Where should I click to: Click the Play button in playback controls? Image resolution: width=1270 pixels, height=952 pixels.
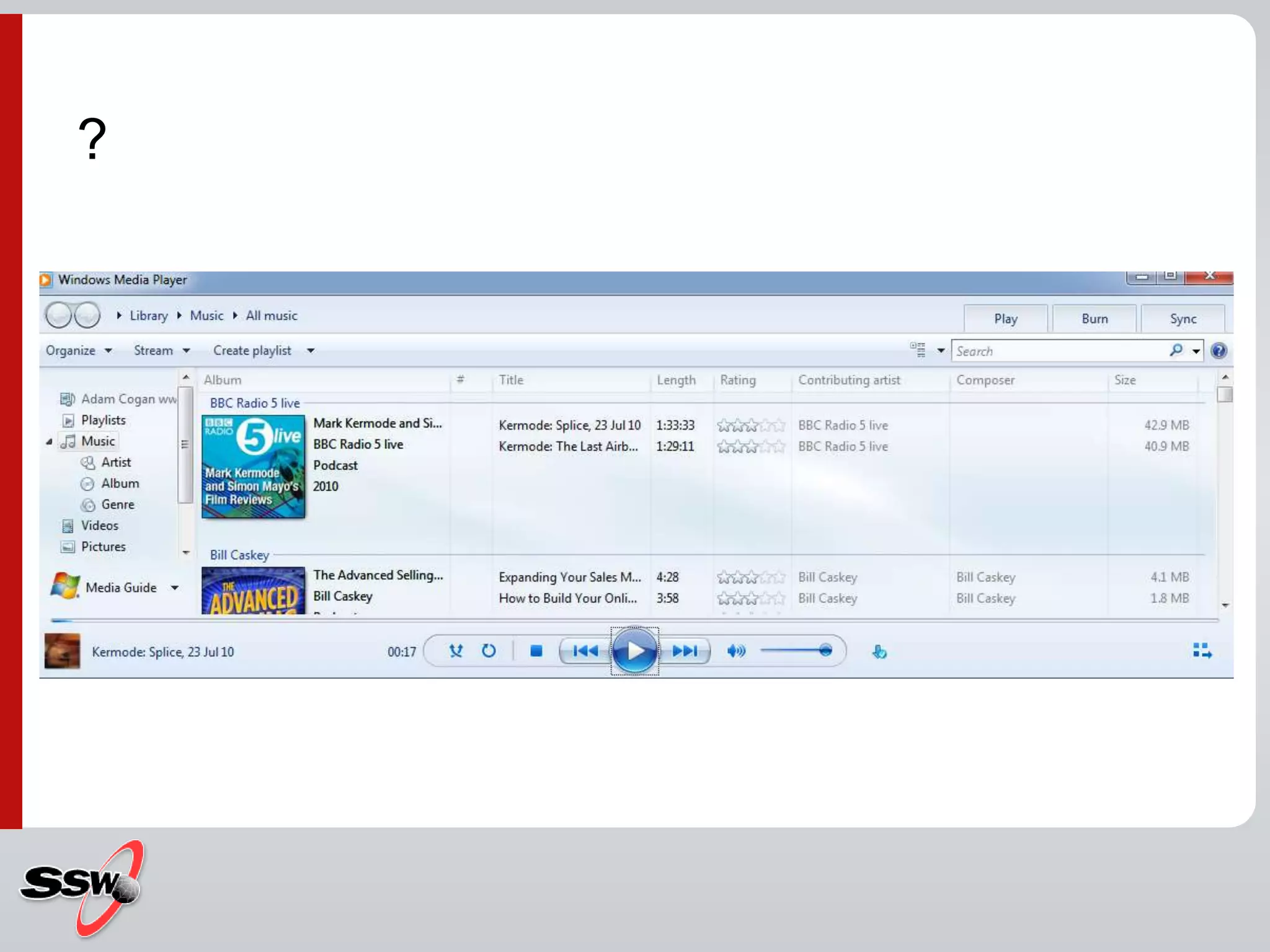click(x=634, y=651)
